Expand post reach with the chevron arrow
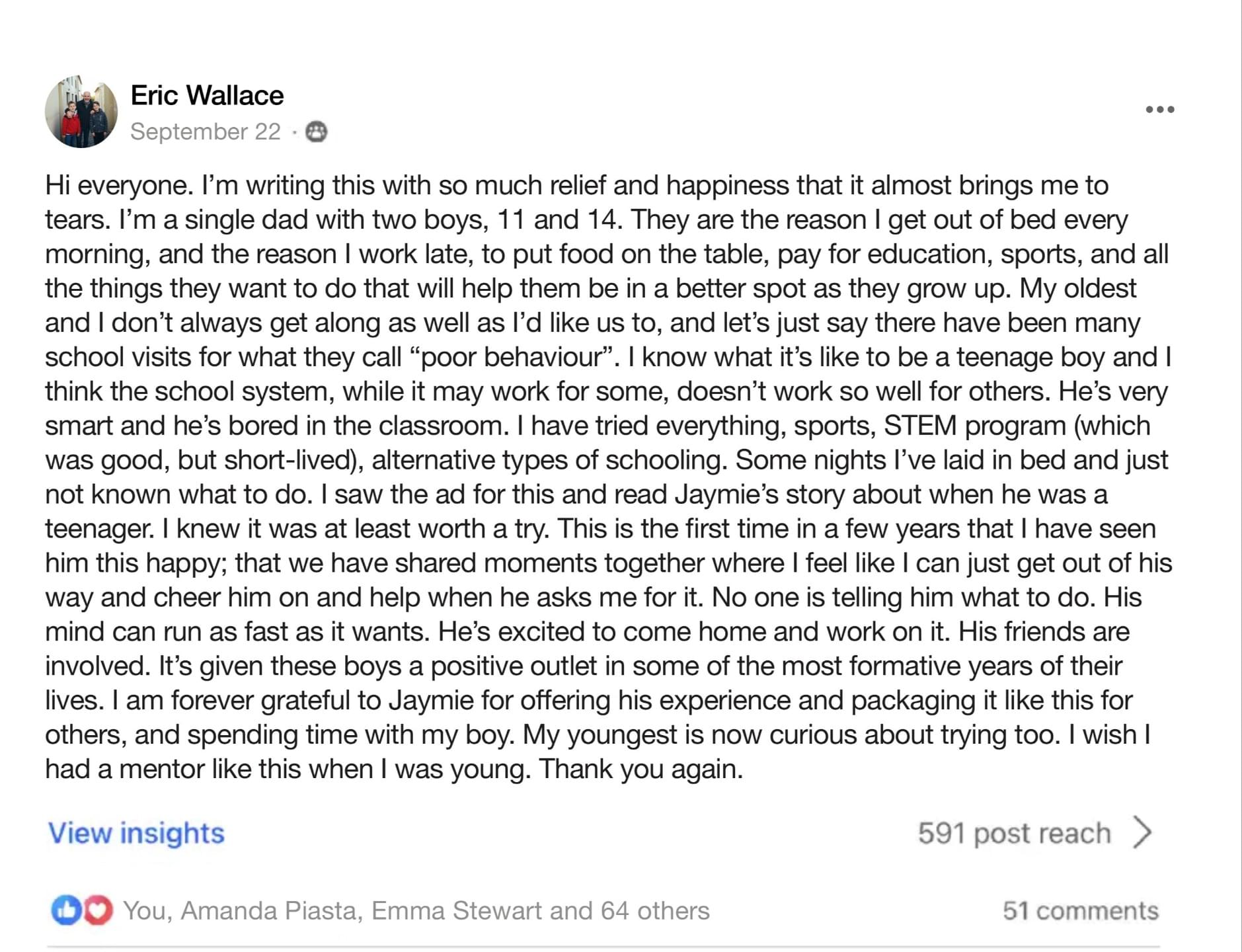 tap(1142, 832)
